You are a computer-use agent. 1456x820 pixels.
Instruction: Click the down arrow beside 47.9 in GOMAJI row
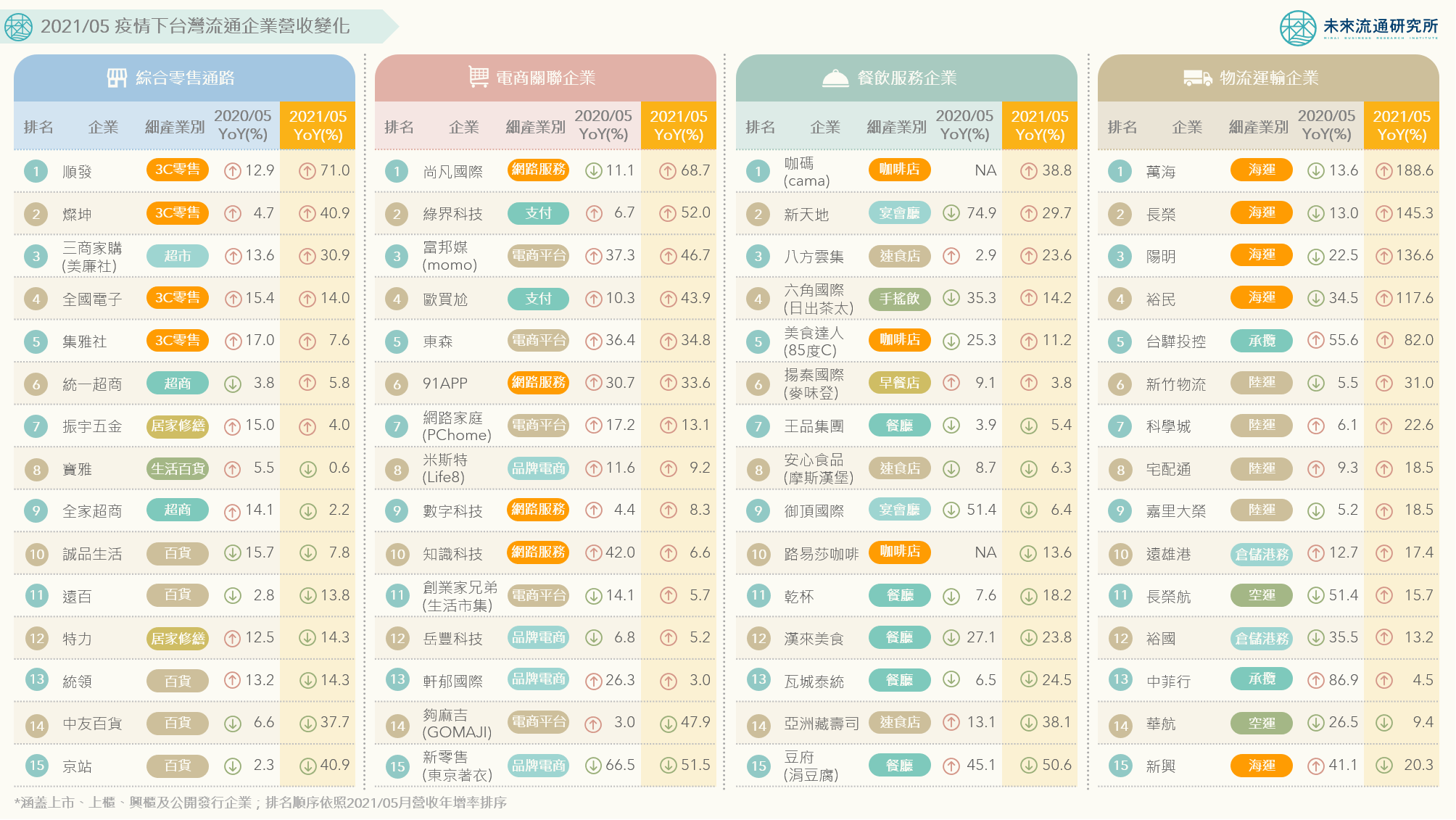click(669, 724)
